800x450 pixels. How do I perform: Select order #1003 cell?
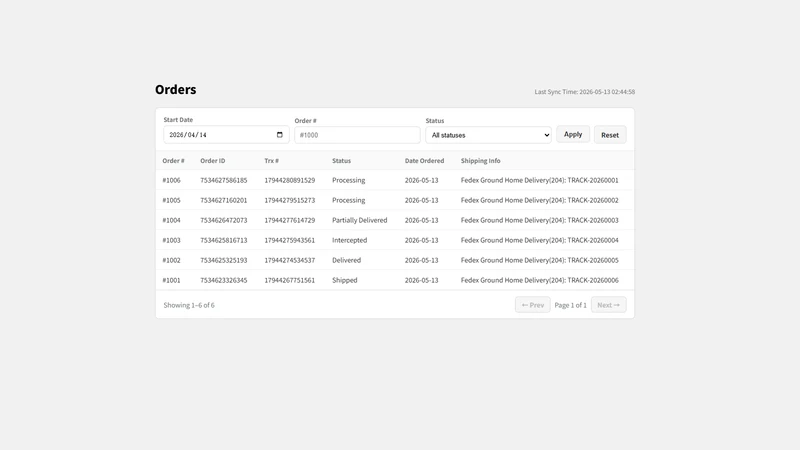coord(171,240)
